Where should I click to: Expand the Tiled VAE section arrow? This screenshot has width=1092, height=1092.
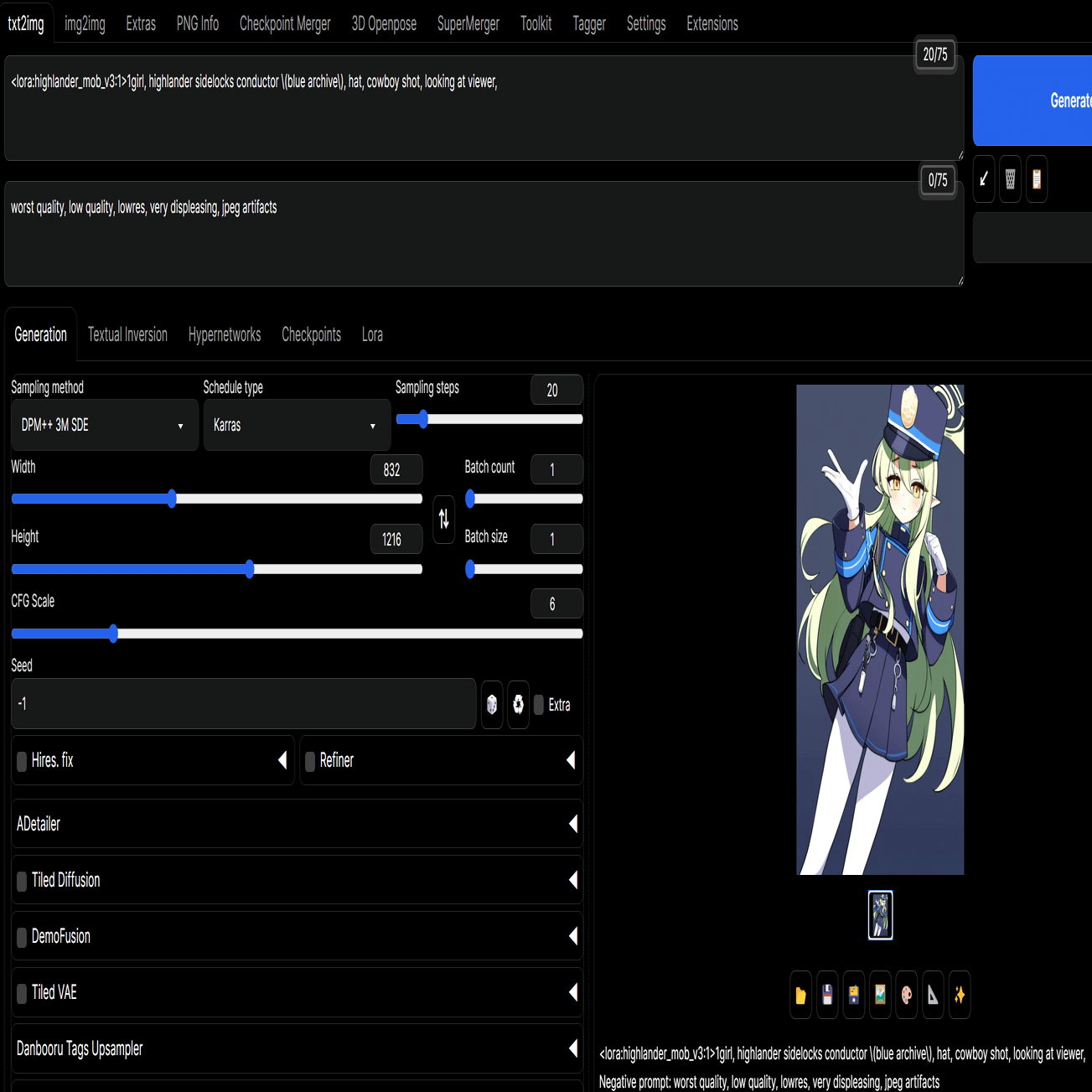tap(573, 992)
